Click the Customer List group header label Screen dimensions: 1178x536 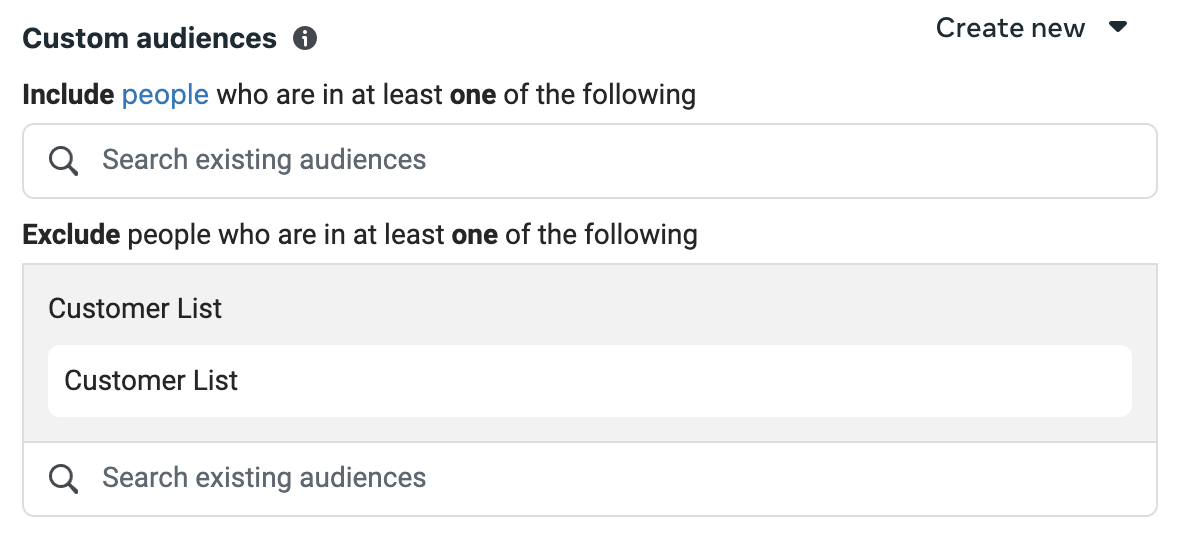click(x=135, y=308)
